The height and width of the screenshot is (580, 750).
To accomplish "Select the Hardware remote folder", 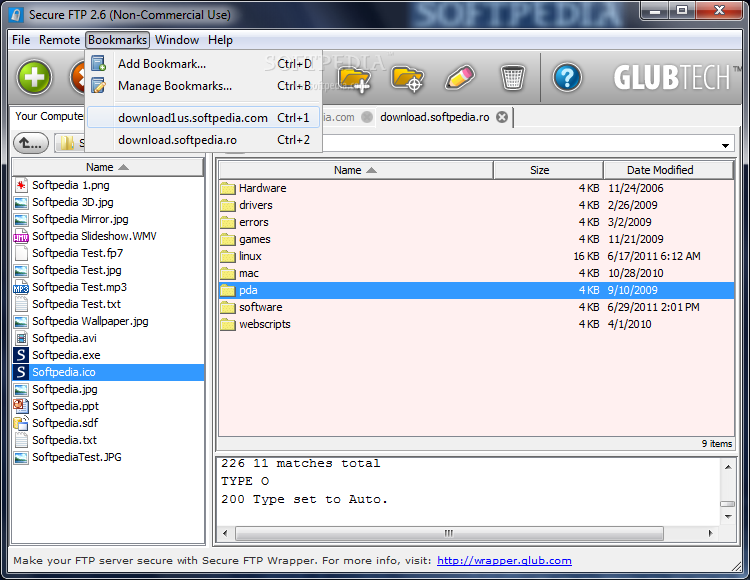I will (476, 188).
